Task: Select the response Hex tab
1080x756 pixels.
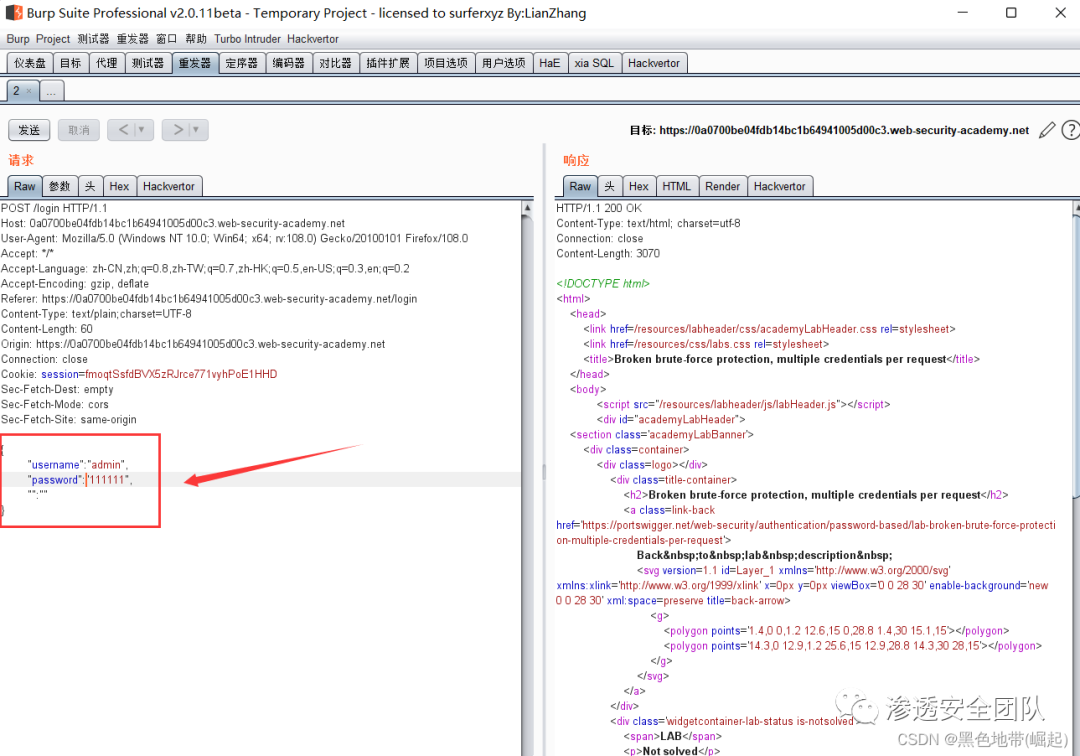Action: click(638, 186)
